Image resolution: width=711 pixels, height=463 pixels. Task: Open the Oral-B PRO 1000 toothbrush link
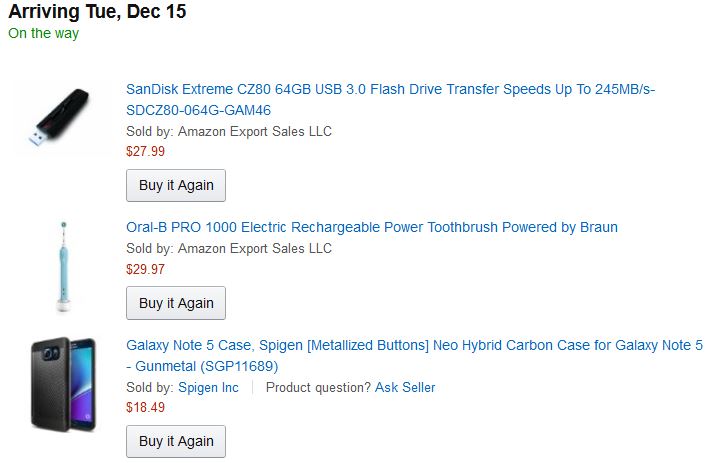pyautogui.click(x=371, y=227)
